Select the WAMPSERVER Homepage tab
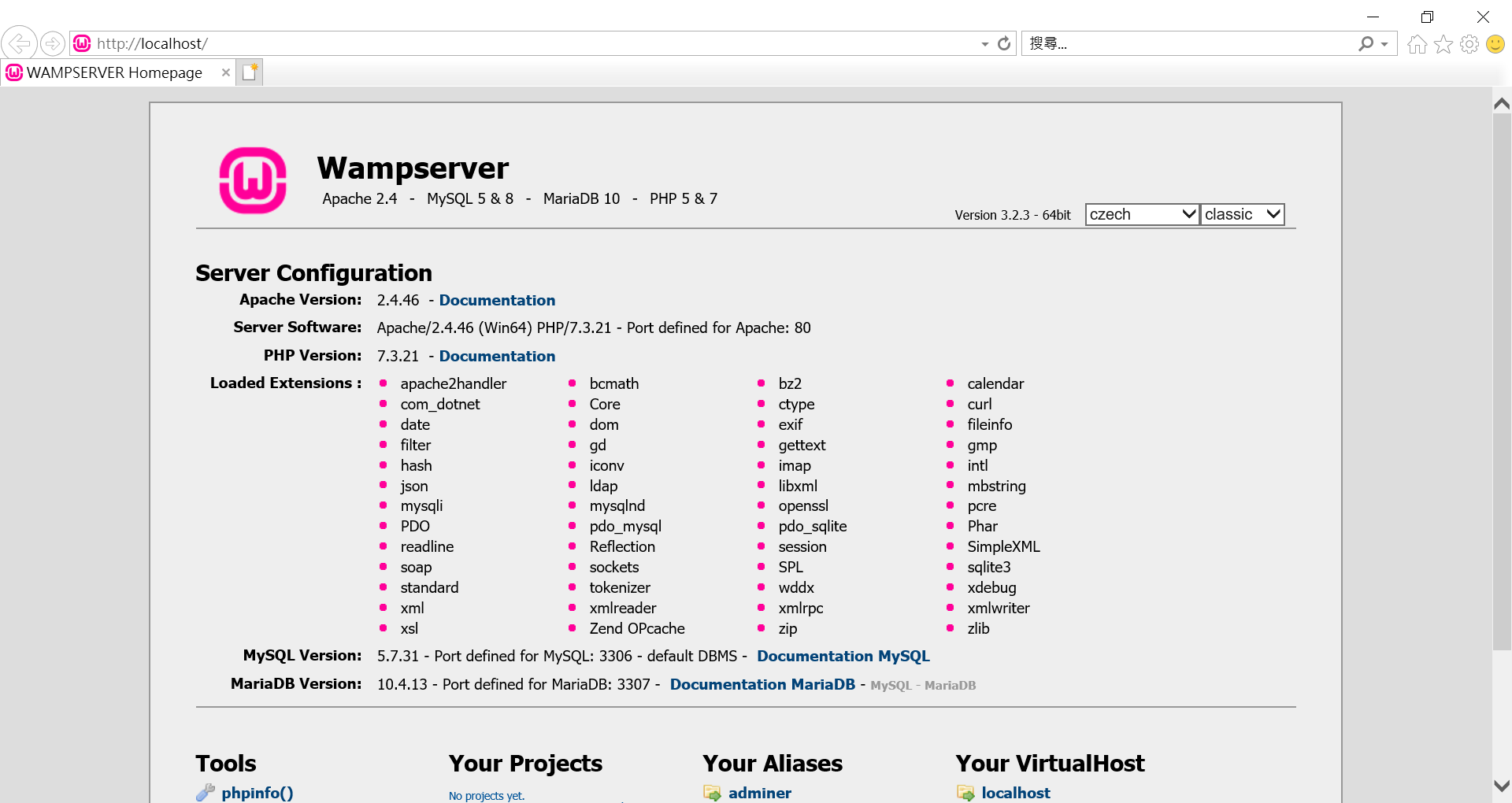This screenshot has height=803, width=1512. coord(114,72)
